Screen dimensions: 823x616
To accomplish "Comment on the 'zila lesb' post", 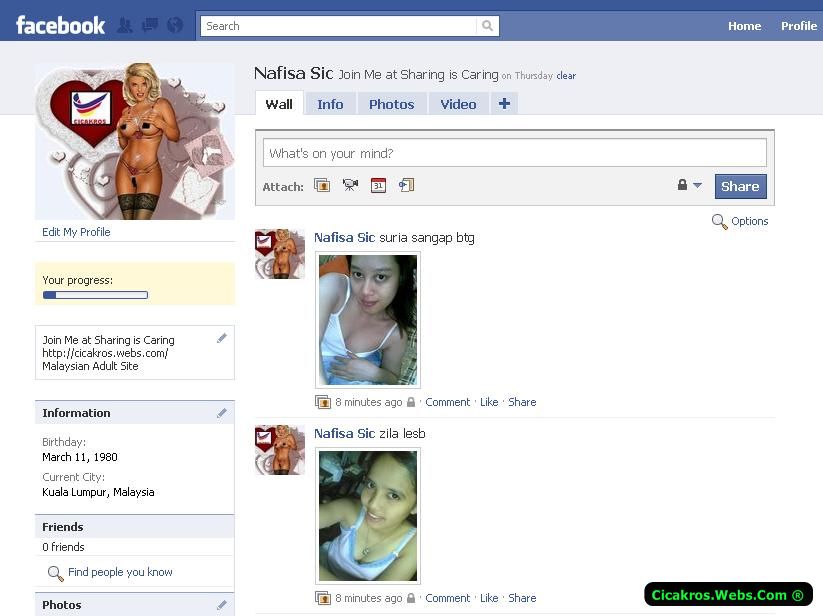I will pos(448,598).
